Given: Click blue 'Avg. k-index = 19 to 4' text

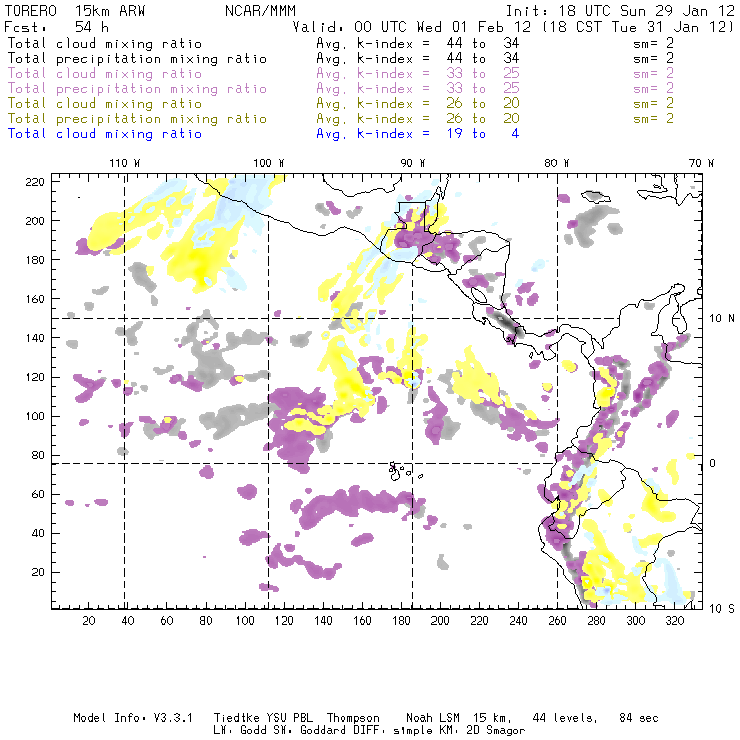Looking at the screenshot, I should coord(418,135).
